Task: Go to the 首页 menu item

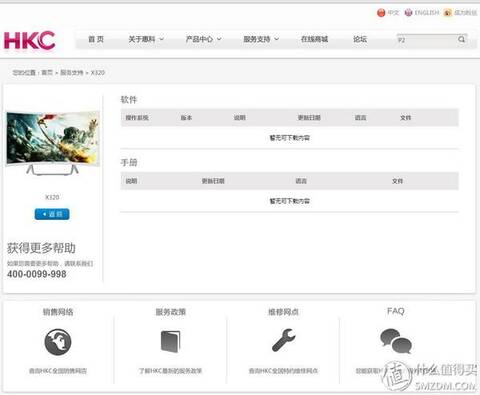Action: tap(96, 39)
